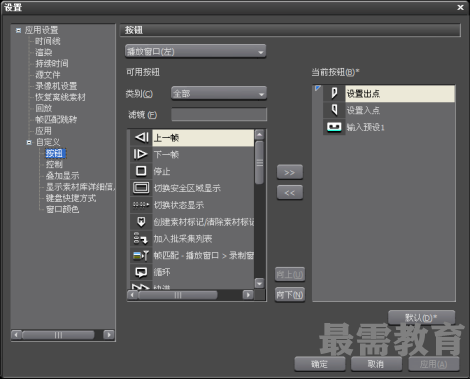Select the Input Preset 1 cassette icon
This screenshot has width=471, height=379.
pos(334,127)
